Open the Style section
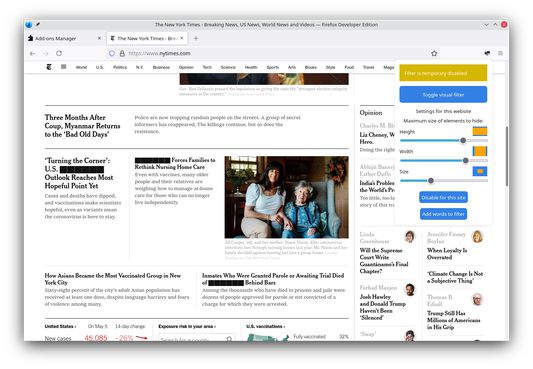The height and width of the screenshot is (369, 533). click(x=330, y=67)
